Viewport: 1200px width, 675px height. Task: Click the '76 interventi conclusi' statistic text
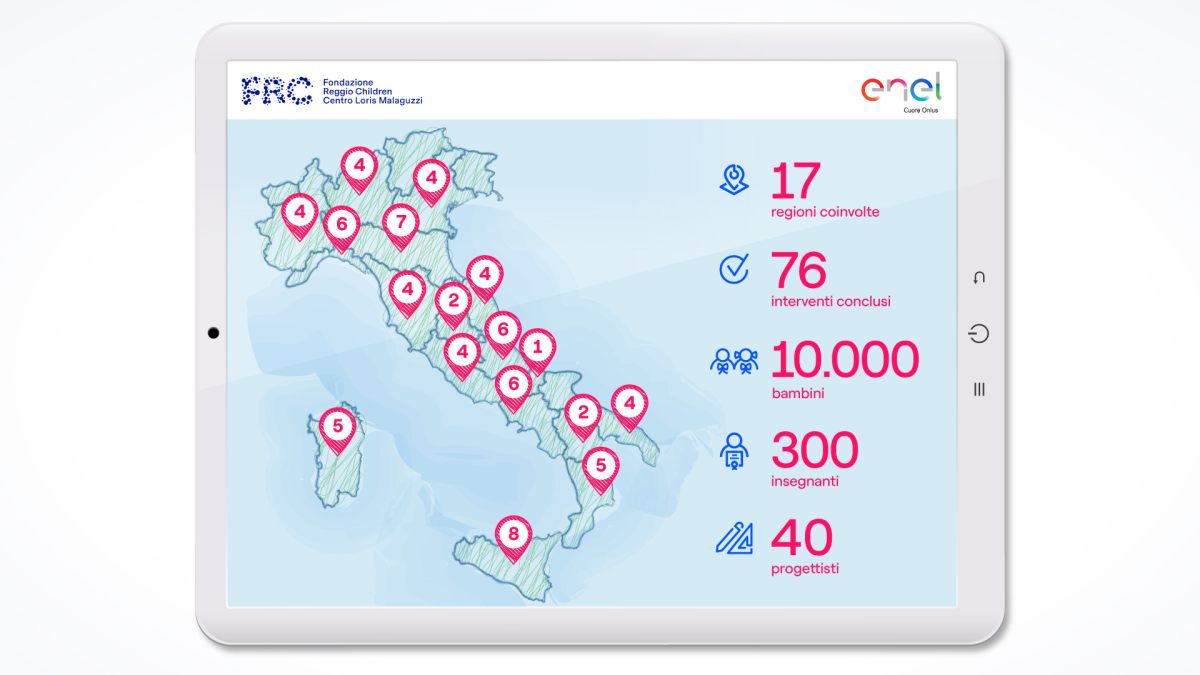829,281
